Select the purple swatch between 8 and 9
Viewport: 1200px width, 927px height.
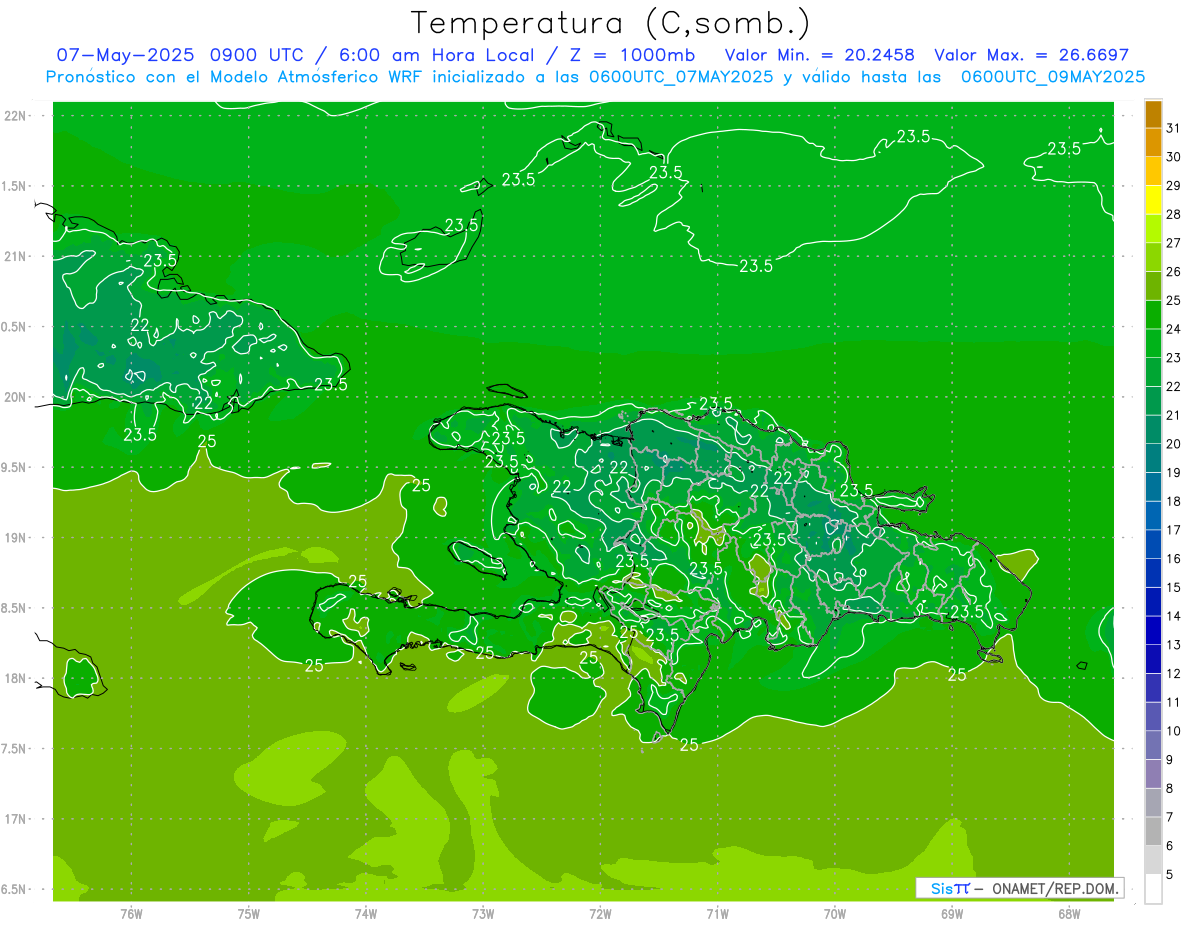[1153, 775]
